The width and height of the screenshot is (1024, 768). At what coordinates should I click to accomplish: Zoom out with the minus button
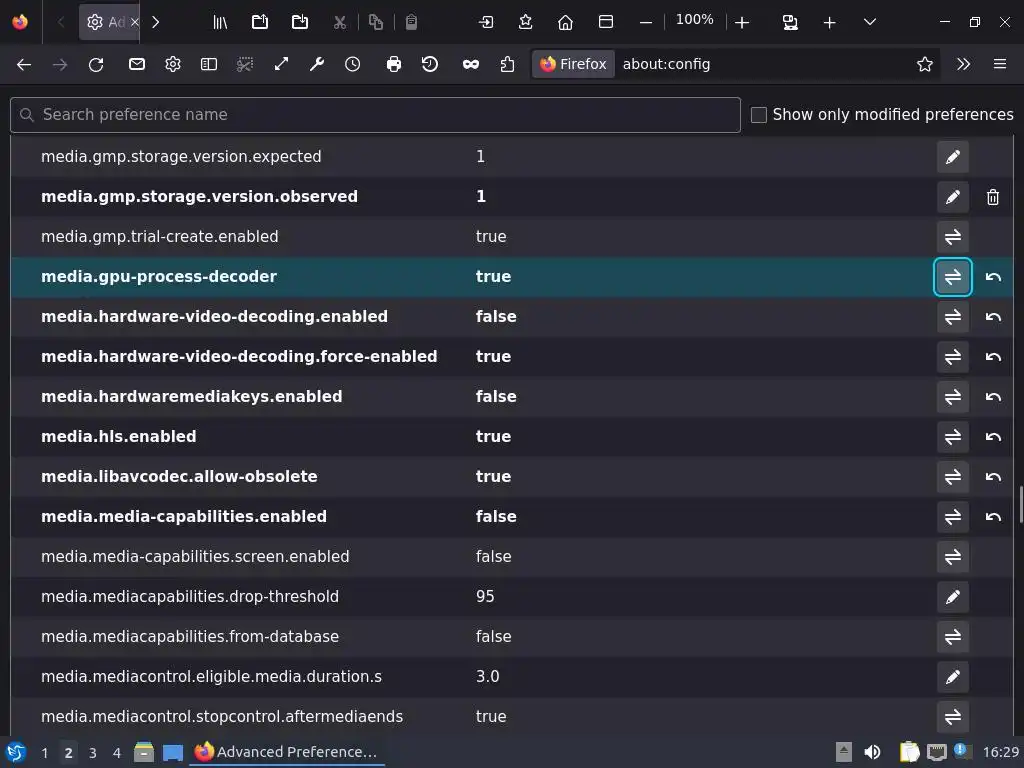[646, 22]
